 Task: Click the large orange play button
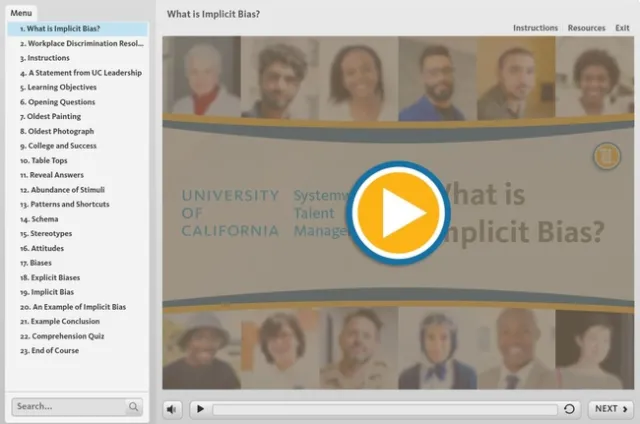399,212
